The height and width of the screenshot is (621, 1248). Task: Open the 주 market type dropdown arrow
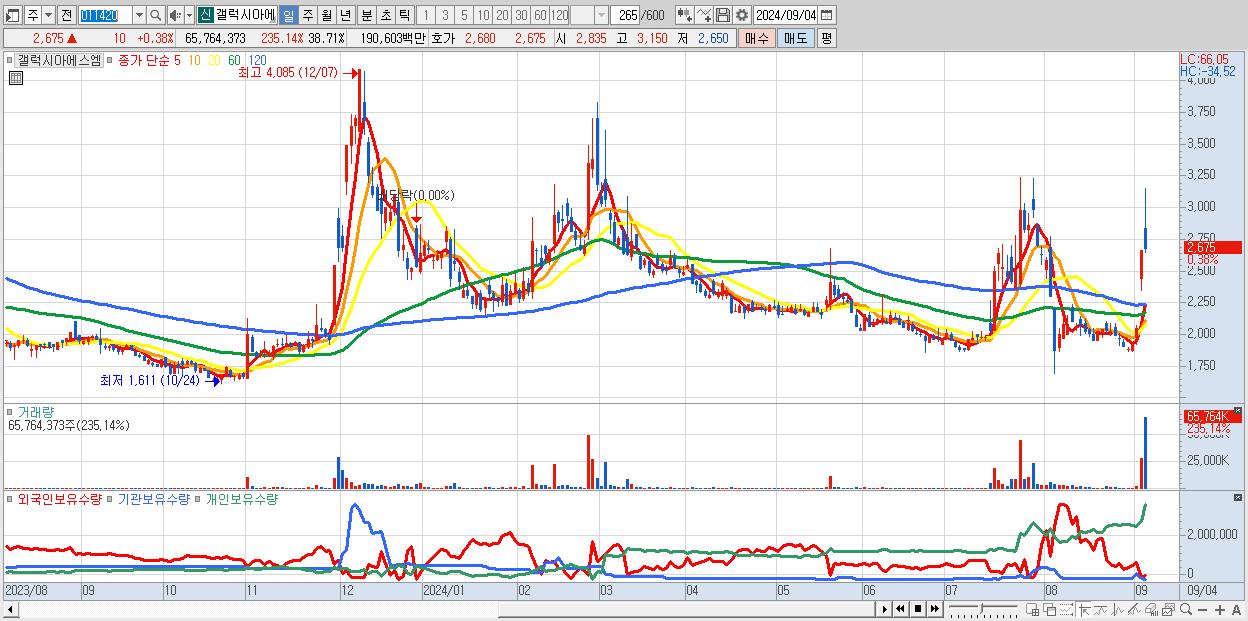pyautogui.click(x=48, y=15)
